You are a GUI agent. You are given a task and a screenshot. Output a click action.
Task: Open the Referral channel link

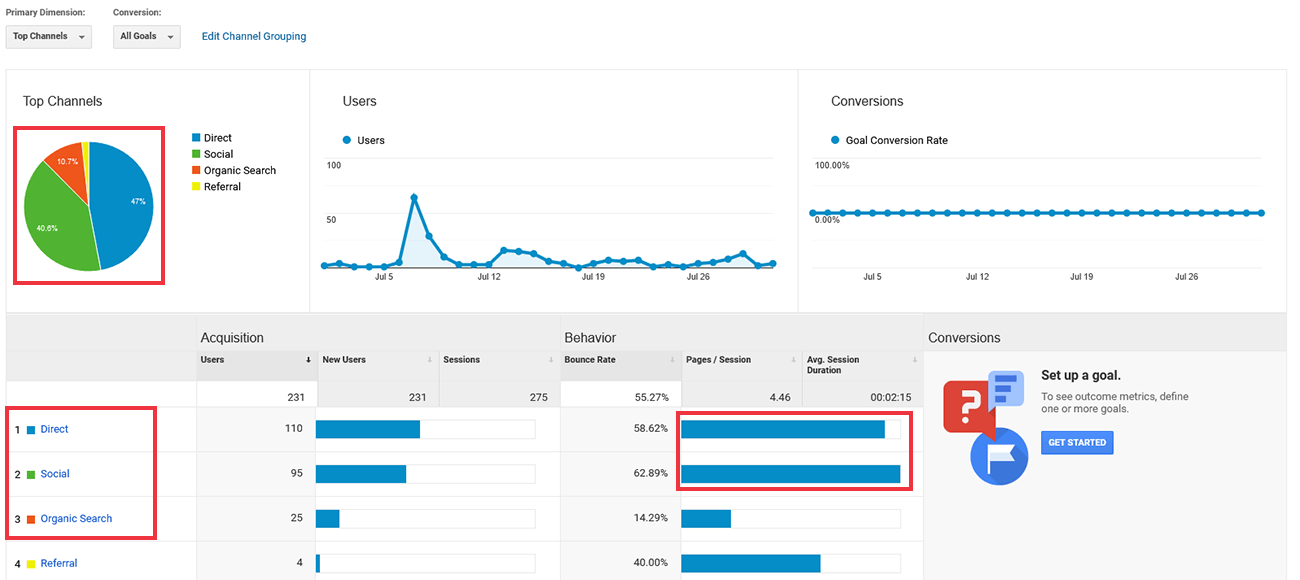pos(59,563)
